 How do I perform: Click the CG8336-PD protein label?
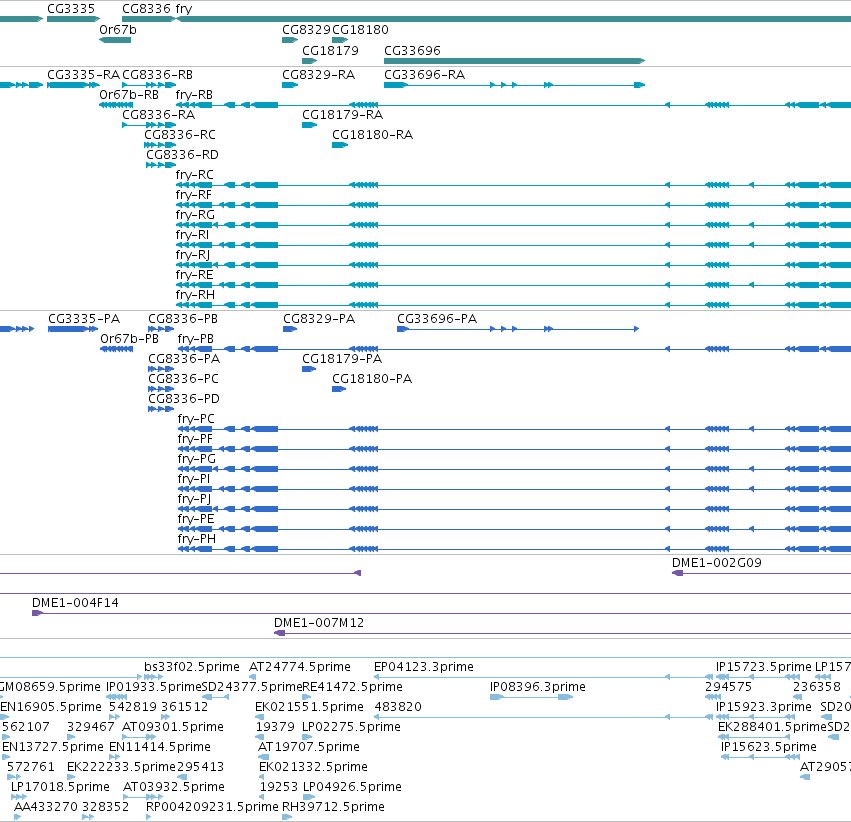click(x=184, y=399)
